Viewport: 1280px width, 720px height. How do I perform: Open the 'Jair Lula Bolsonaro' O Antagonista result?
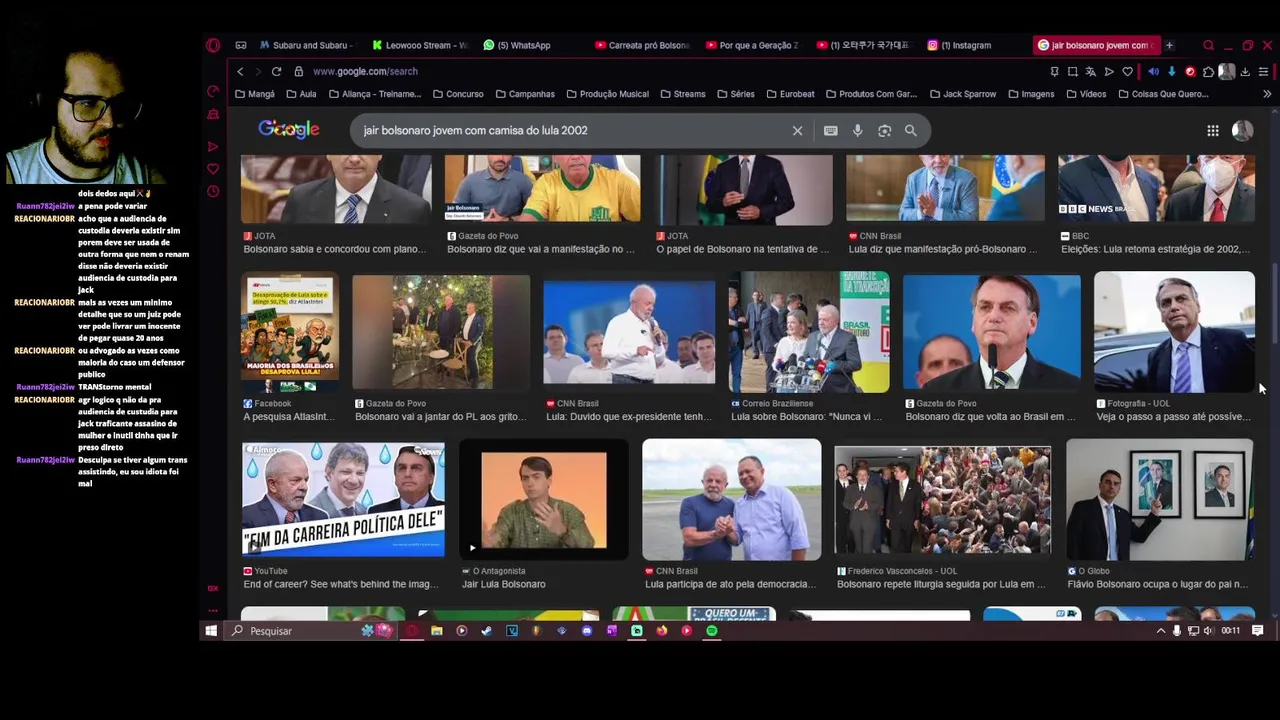(504, 584)
